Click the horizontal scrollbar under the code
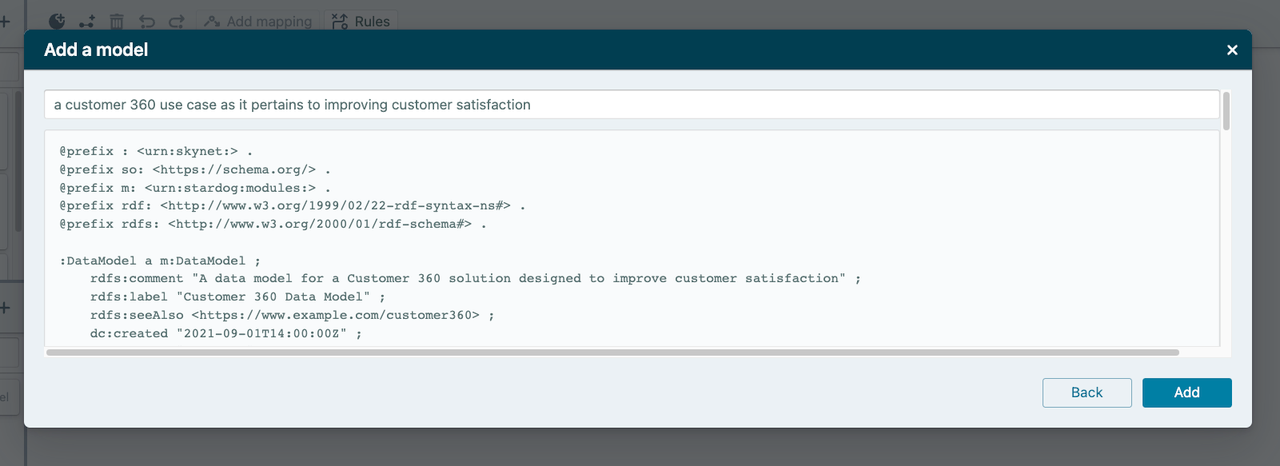 pyautogui.click(x=612, y=352)
